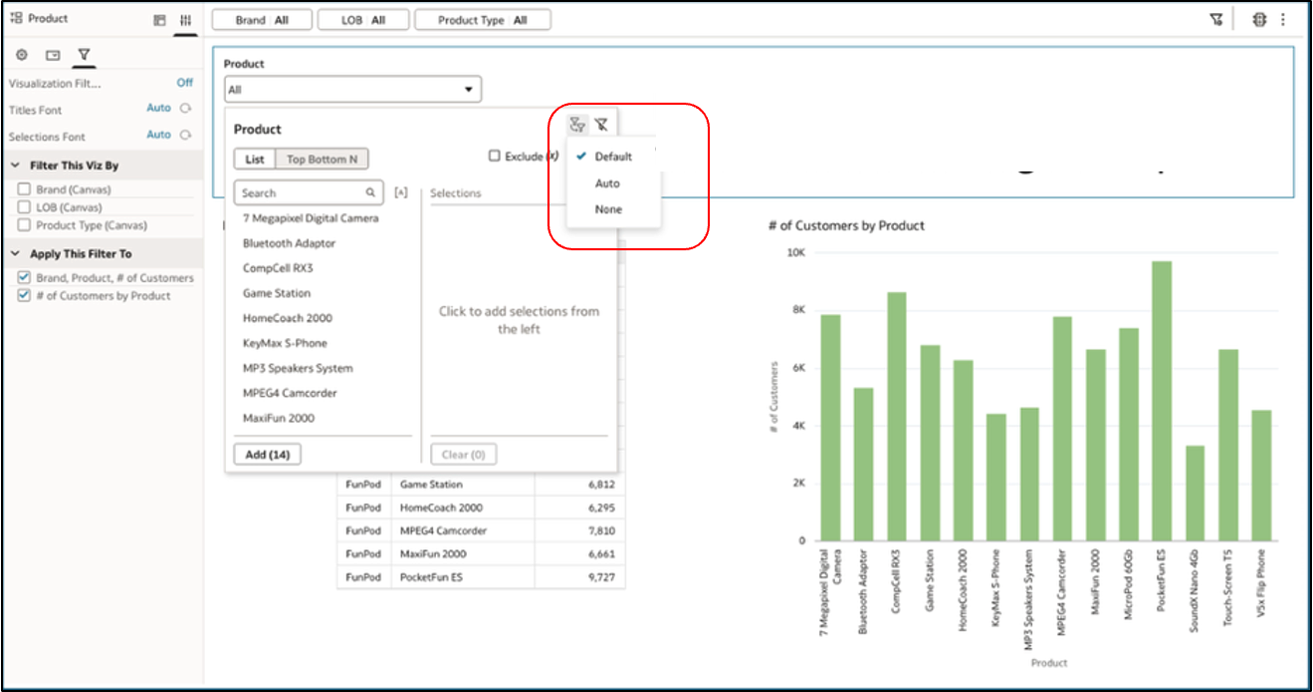
Task: Select the green bar for PocketFun ES
Action: point(1161,400)
